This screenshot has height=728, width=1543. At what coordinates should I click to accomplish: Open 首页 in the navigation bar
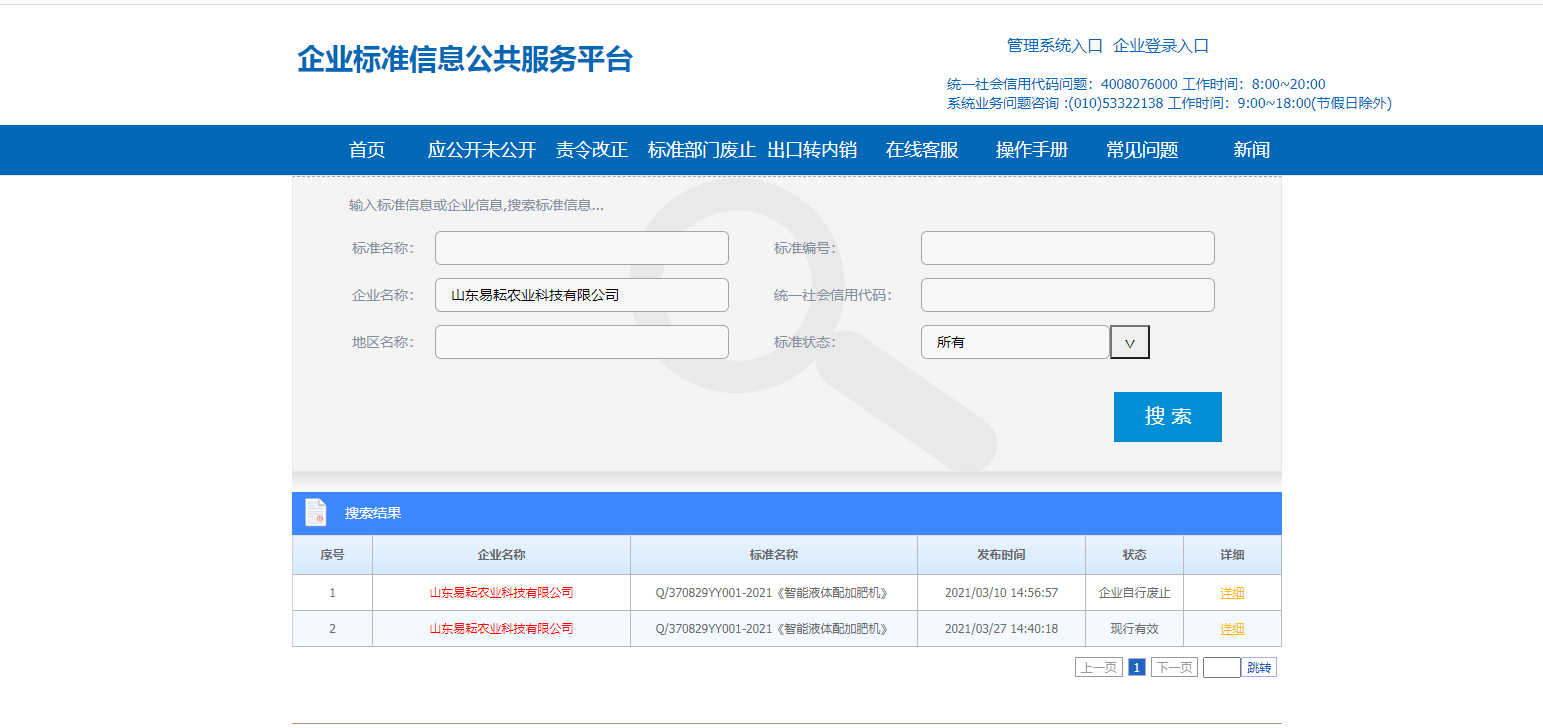tap(367, 150)
